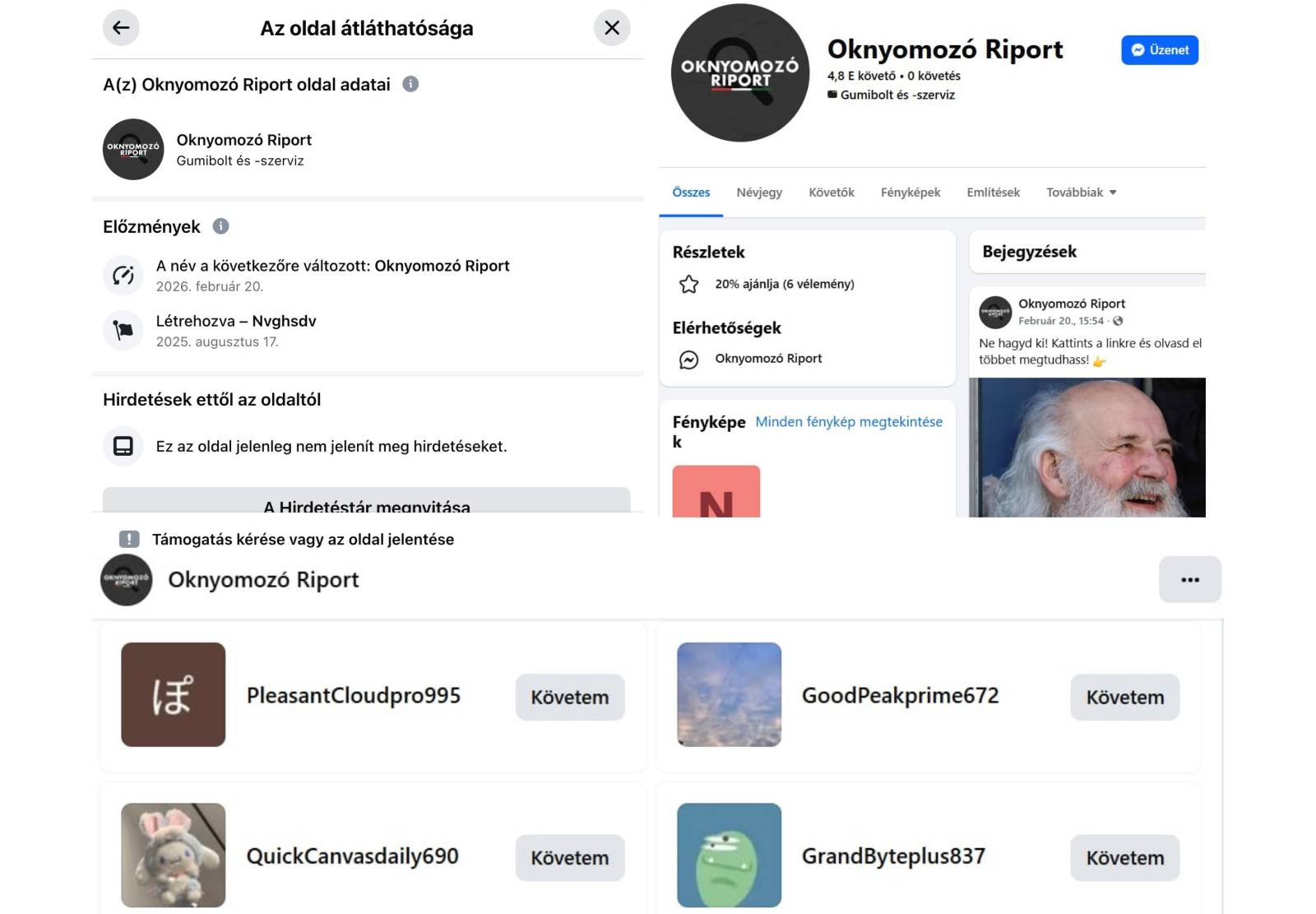Click Követem next to GrandByteplus837
The height and width of the screenshot is (914, 1316).
pos(1125,858)
